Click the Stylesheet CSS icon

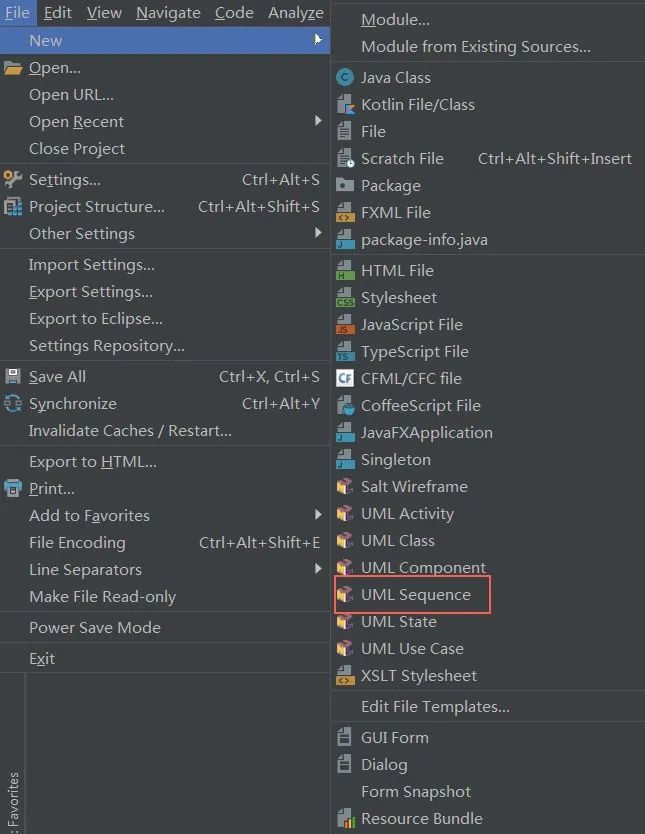tap(345, 297)
